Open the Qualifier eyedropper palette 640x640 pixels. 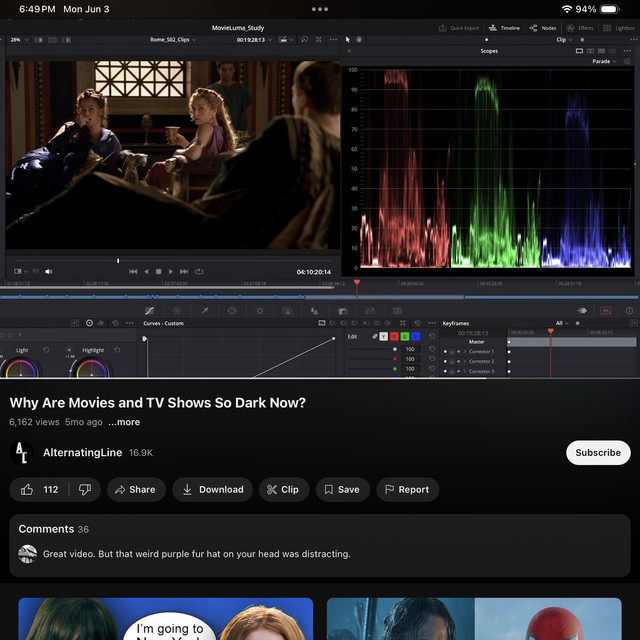tap(205, 311)
